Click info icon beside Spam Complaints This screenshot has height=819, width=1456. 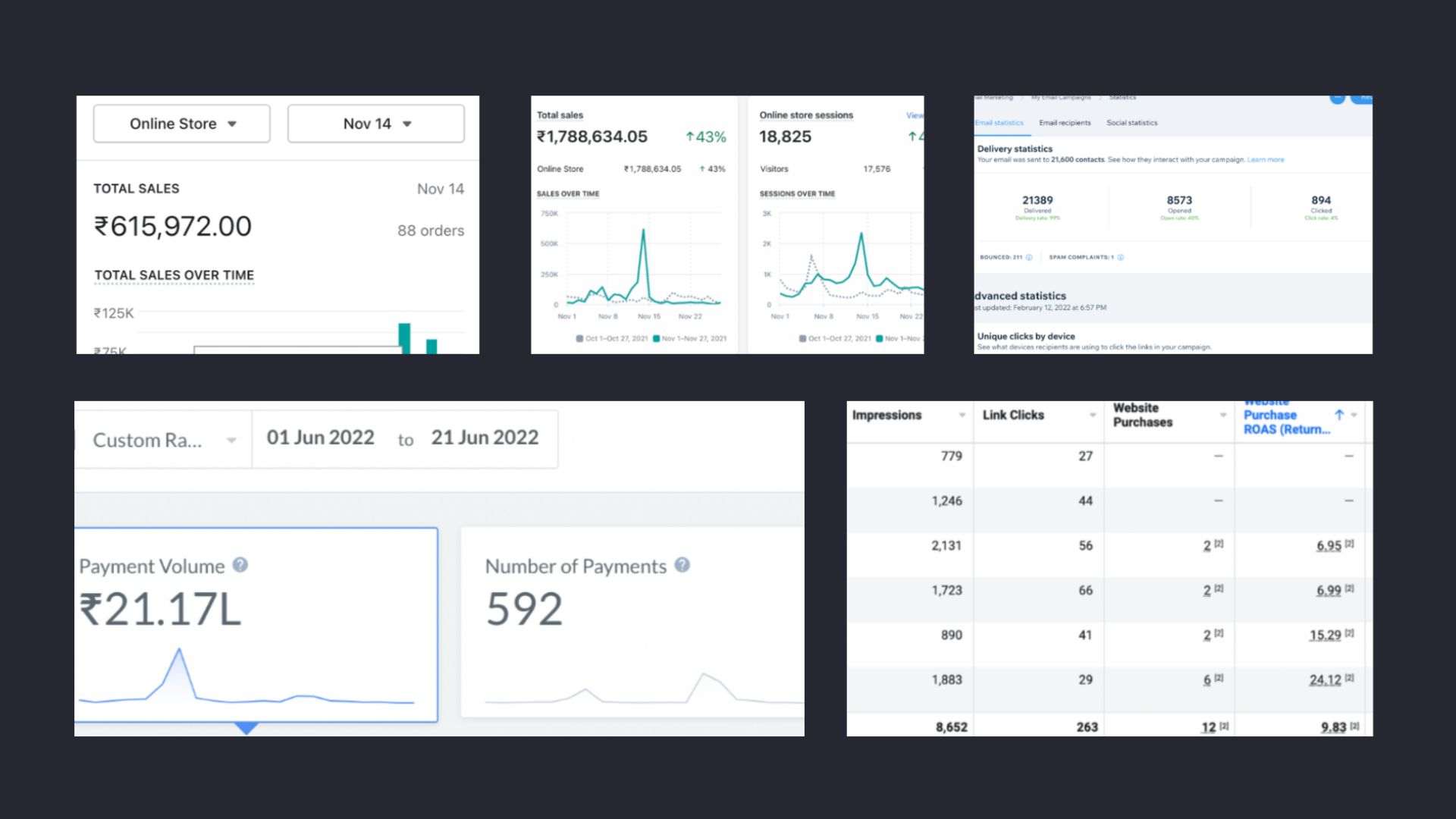1121,257
